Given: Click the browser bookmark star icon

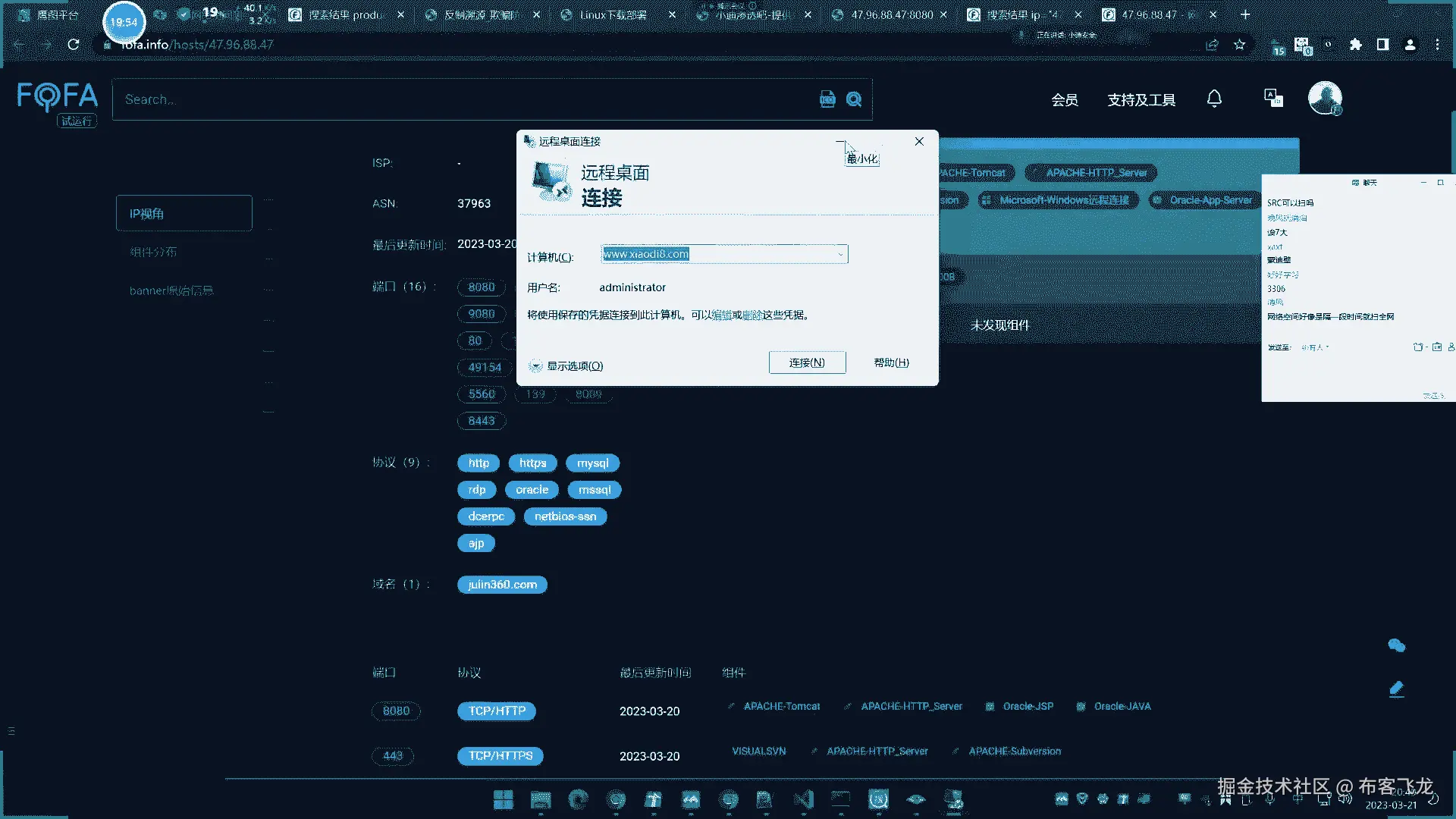Looking at the screenshot, I should point(1240,45).
